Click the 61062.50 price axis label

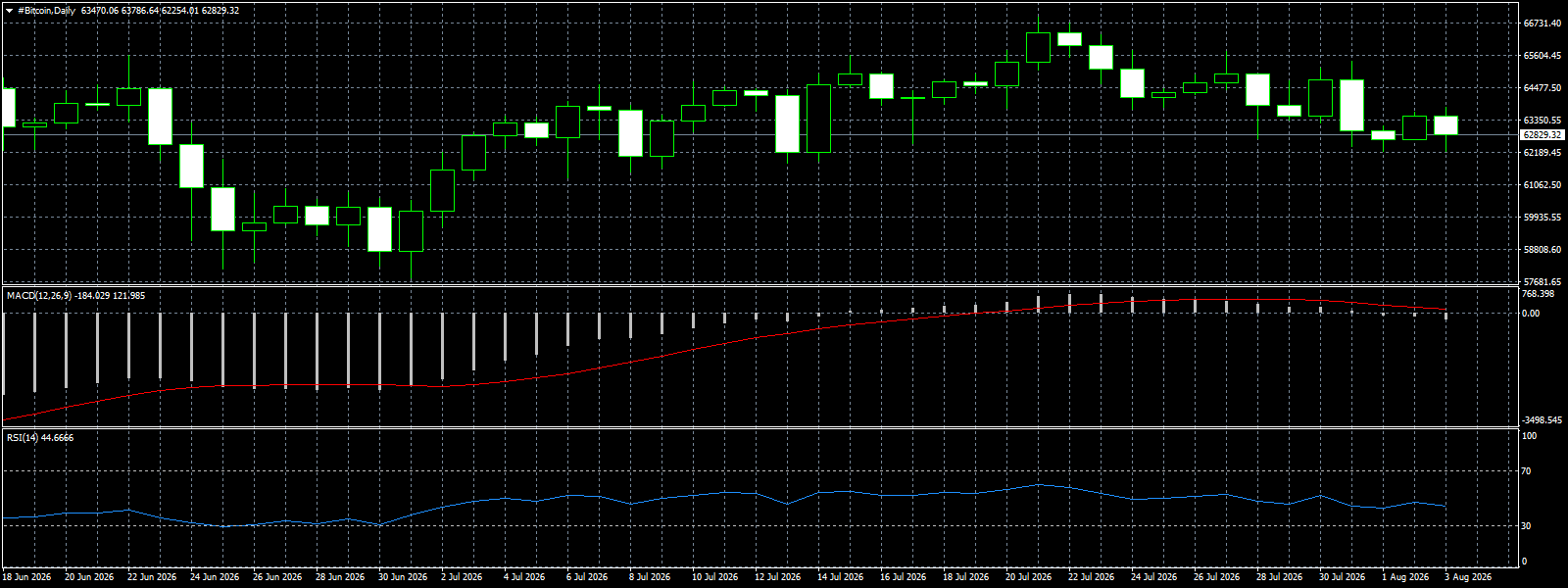click(1543, 185)
